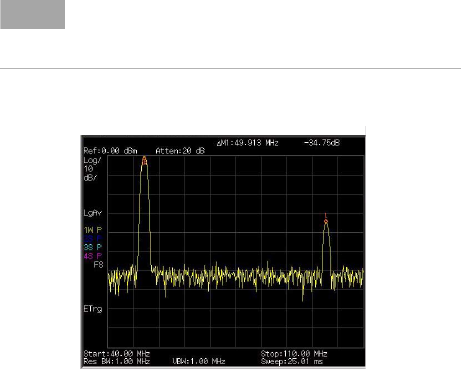The height and width of the screenshot is (369, 461).
Task: Select the magenta 4S P trace indicator
Action: [93, 256]
